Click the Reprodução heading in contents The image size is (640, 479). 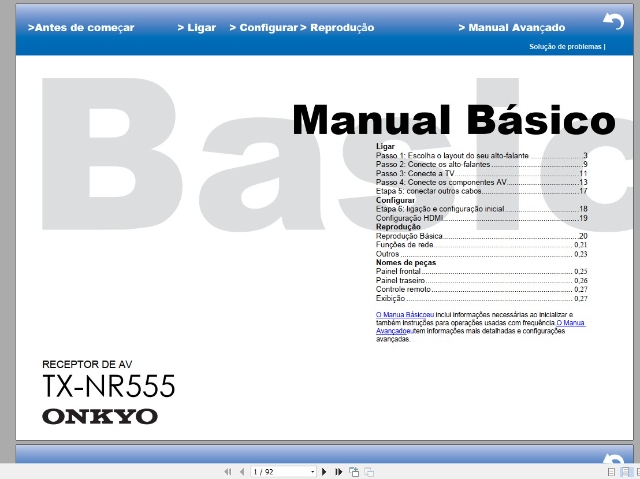[398, 227]
